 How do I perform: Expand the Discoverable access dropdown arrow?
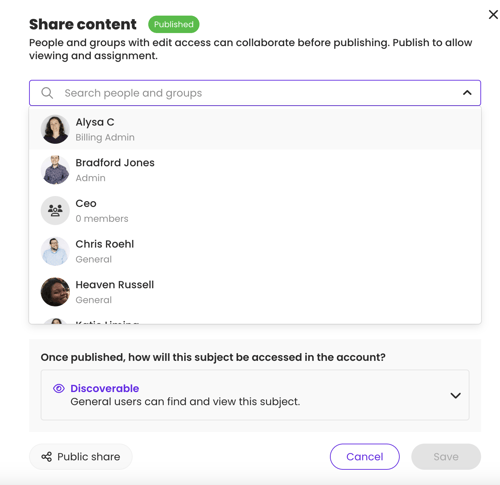tap(455, 395)
